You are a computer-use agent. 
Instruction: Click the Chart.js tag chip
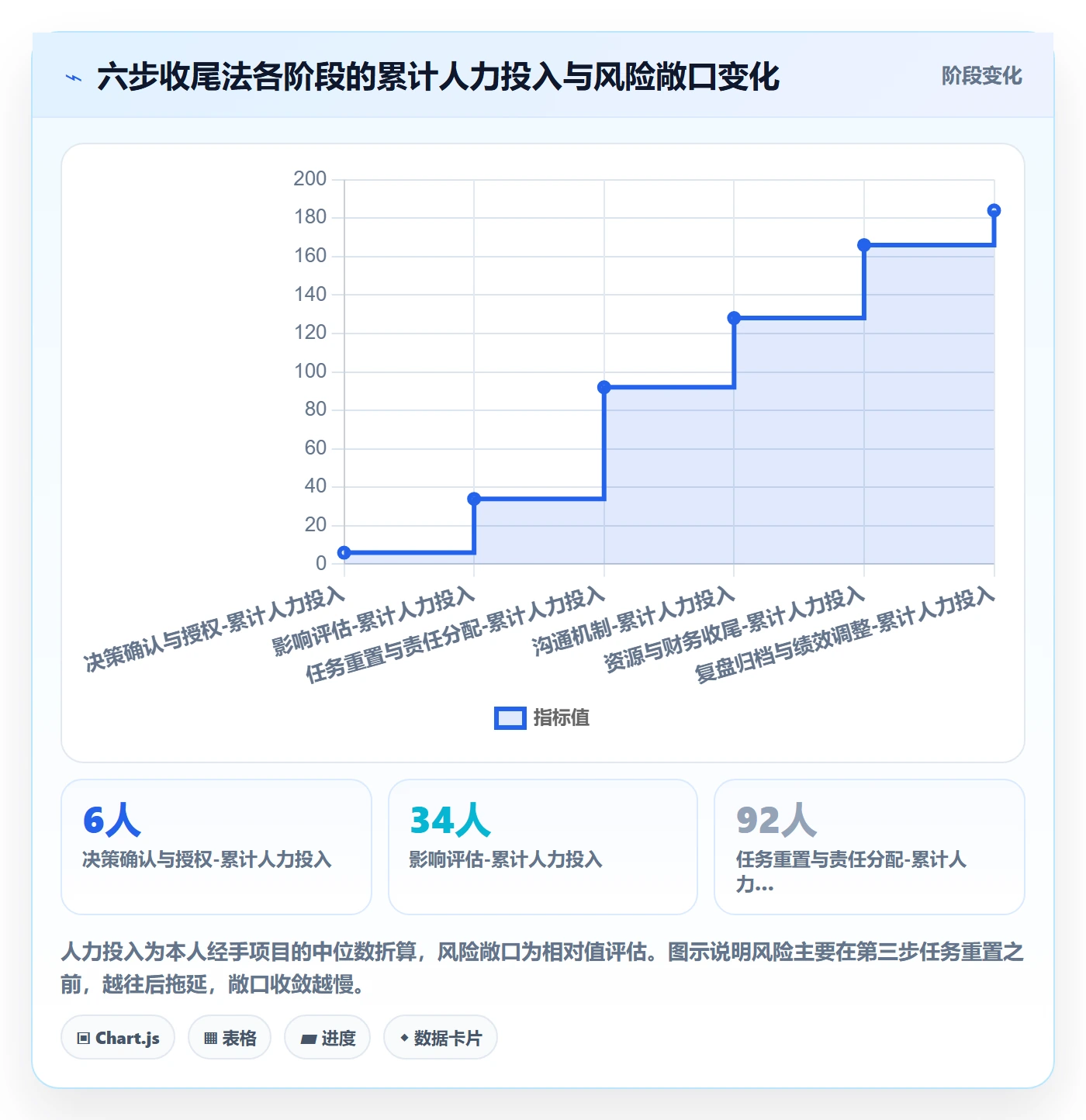click(x=118, y=1038)
